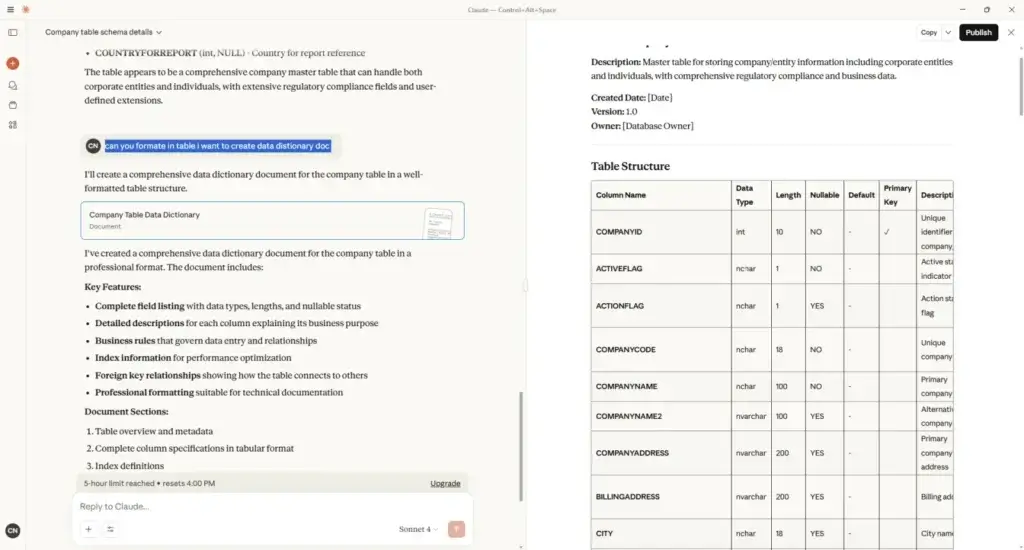Open the Chats history icon in sidebar
The height and width of the screenshot is (550, 1024).
(x=13, y=85)
